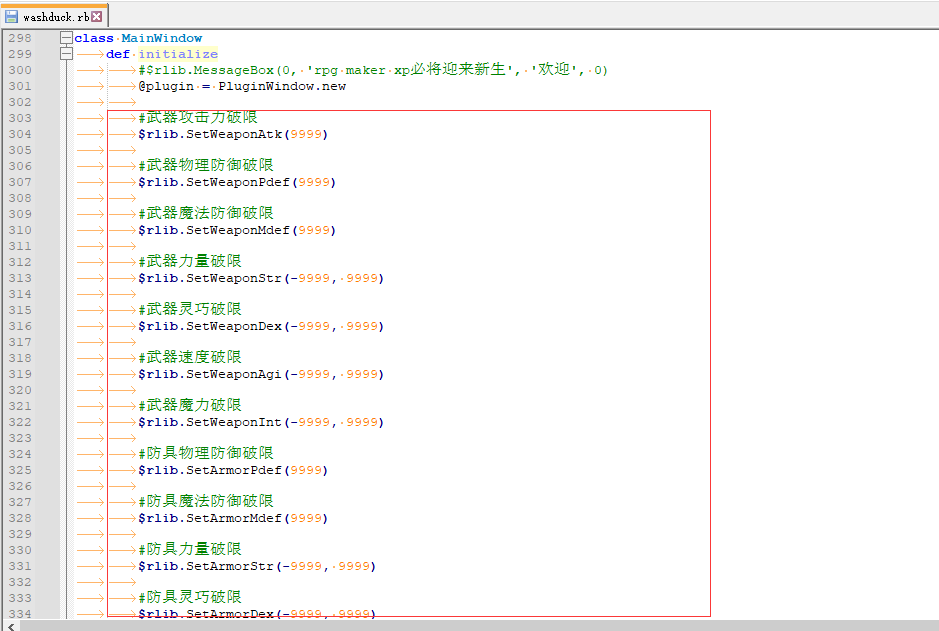This screenshot has width=939, height=631.
Task: Click the $rlib.SetArmorMdef(9999) call
Action: point(233,518)
